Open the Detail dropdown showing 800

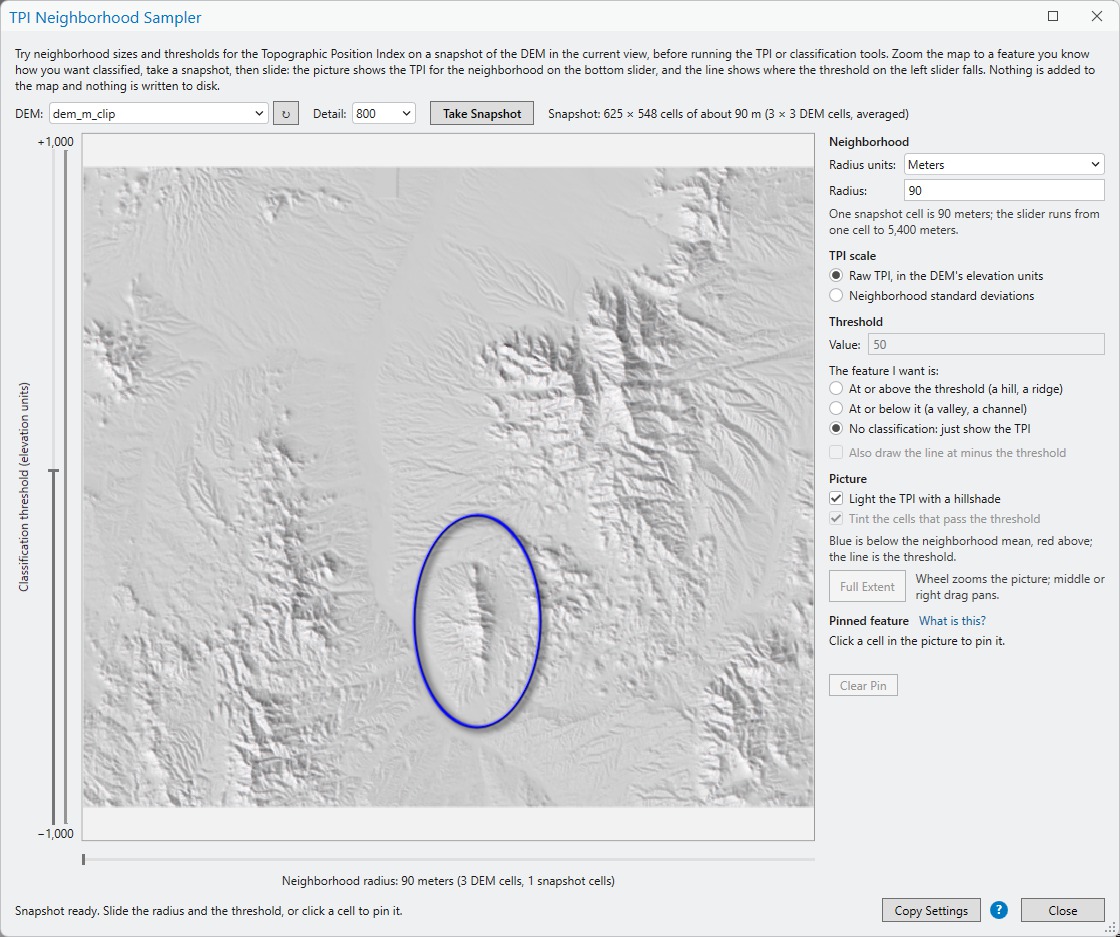(x=384, y=114)
